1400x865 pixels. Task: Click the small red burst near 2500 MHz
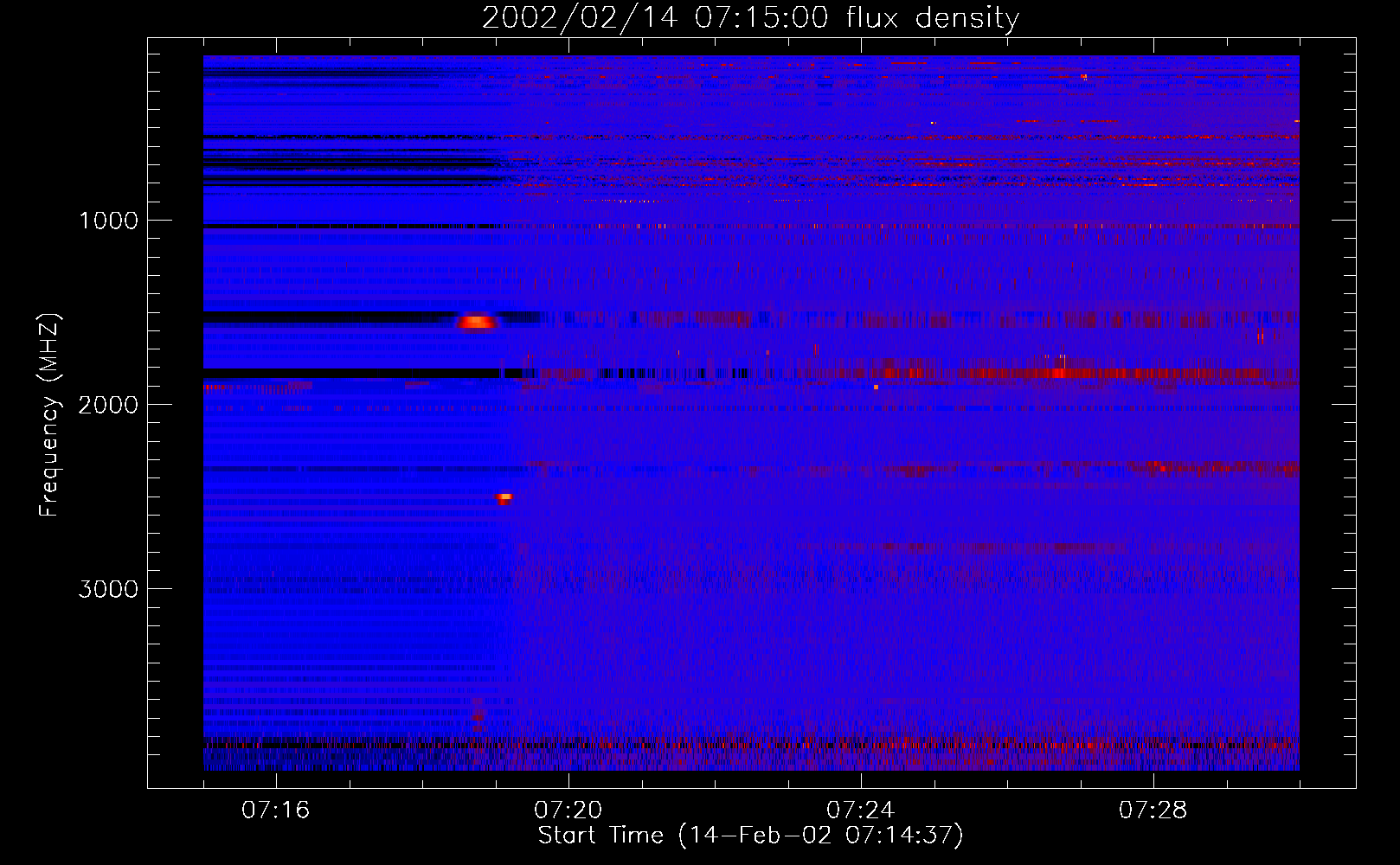pos(504,497)
